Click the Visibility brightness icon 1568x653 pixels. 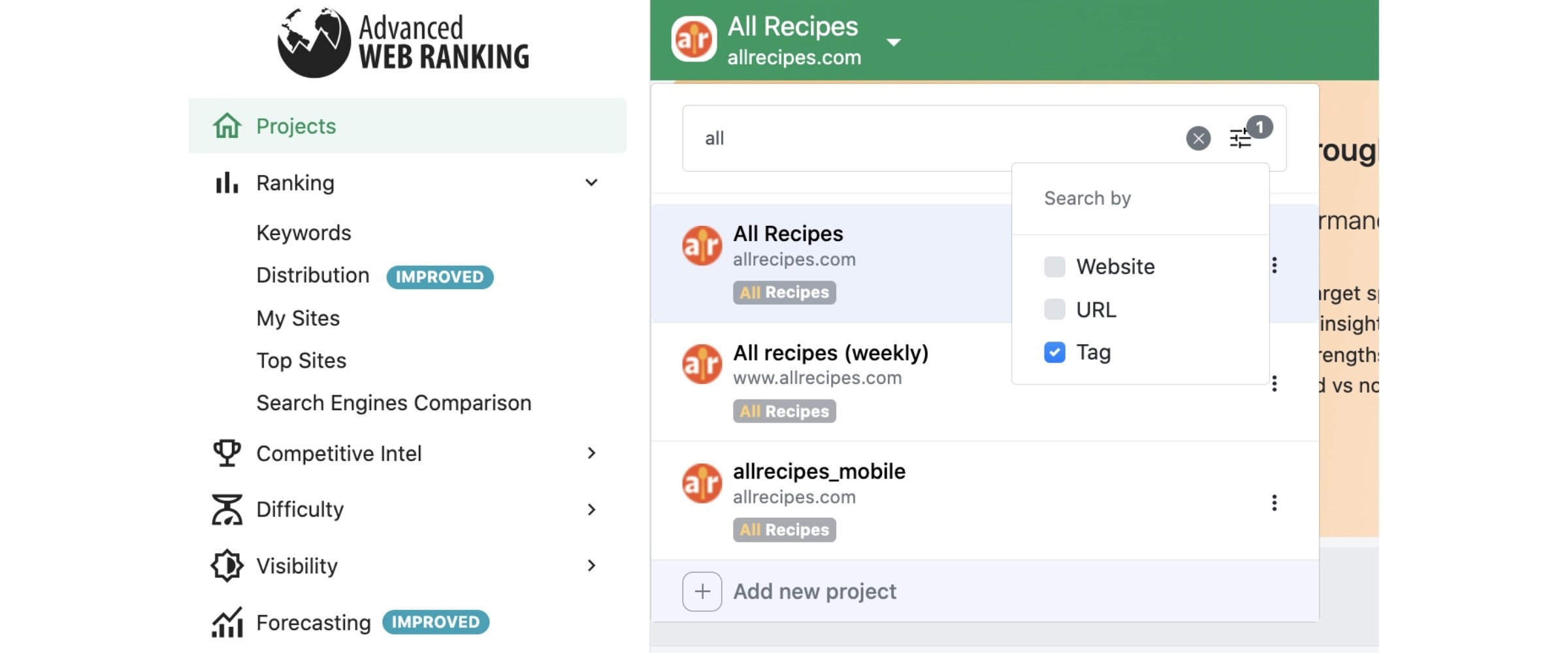(227, 565)
